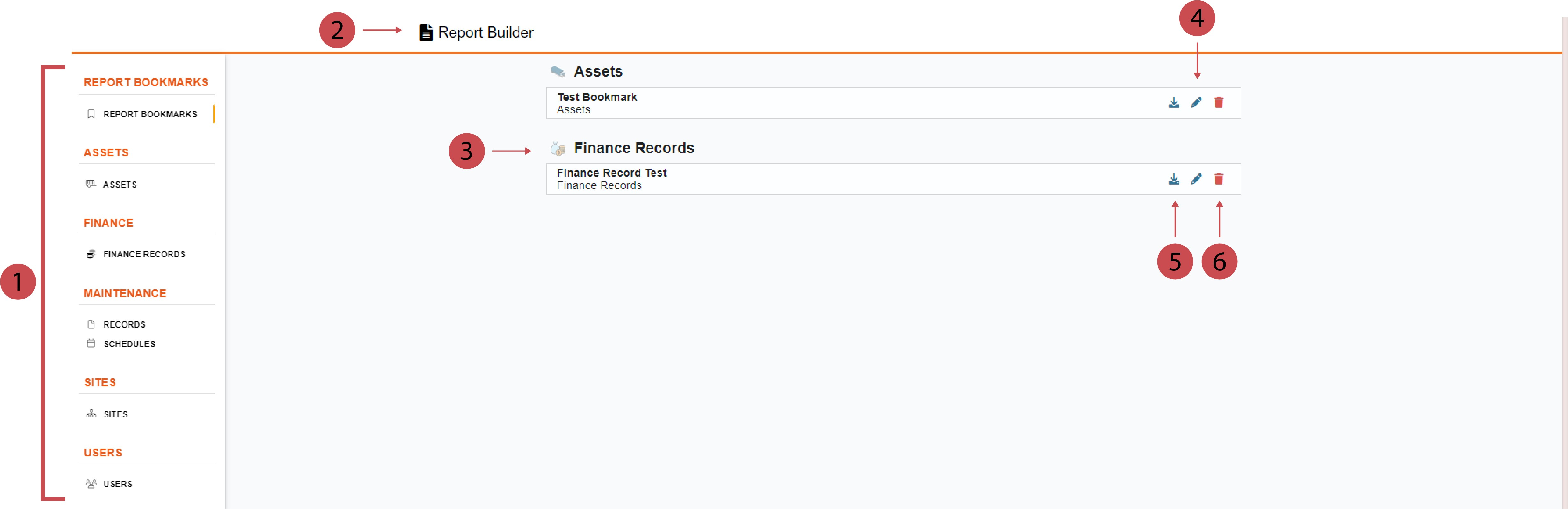The image size is (1568, 509).
Task: Delete the Finance Record Test bookmark
Action: tap(1219, 179)
